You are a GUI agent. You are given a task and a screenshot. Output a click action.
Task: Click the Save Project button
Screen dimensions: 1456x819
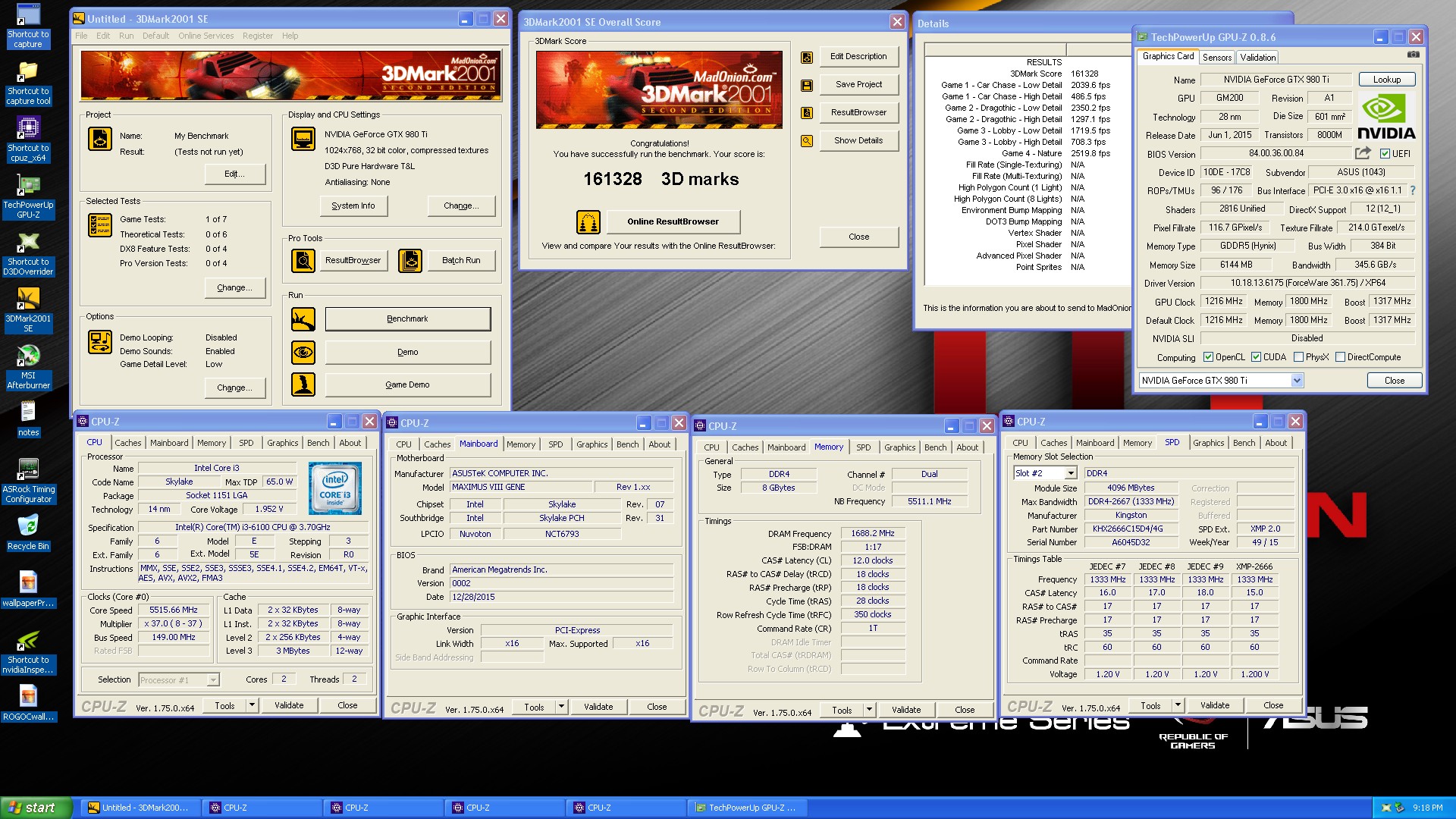pos(858,84)
